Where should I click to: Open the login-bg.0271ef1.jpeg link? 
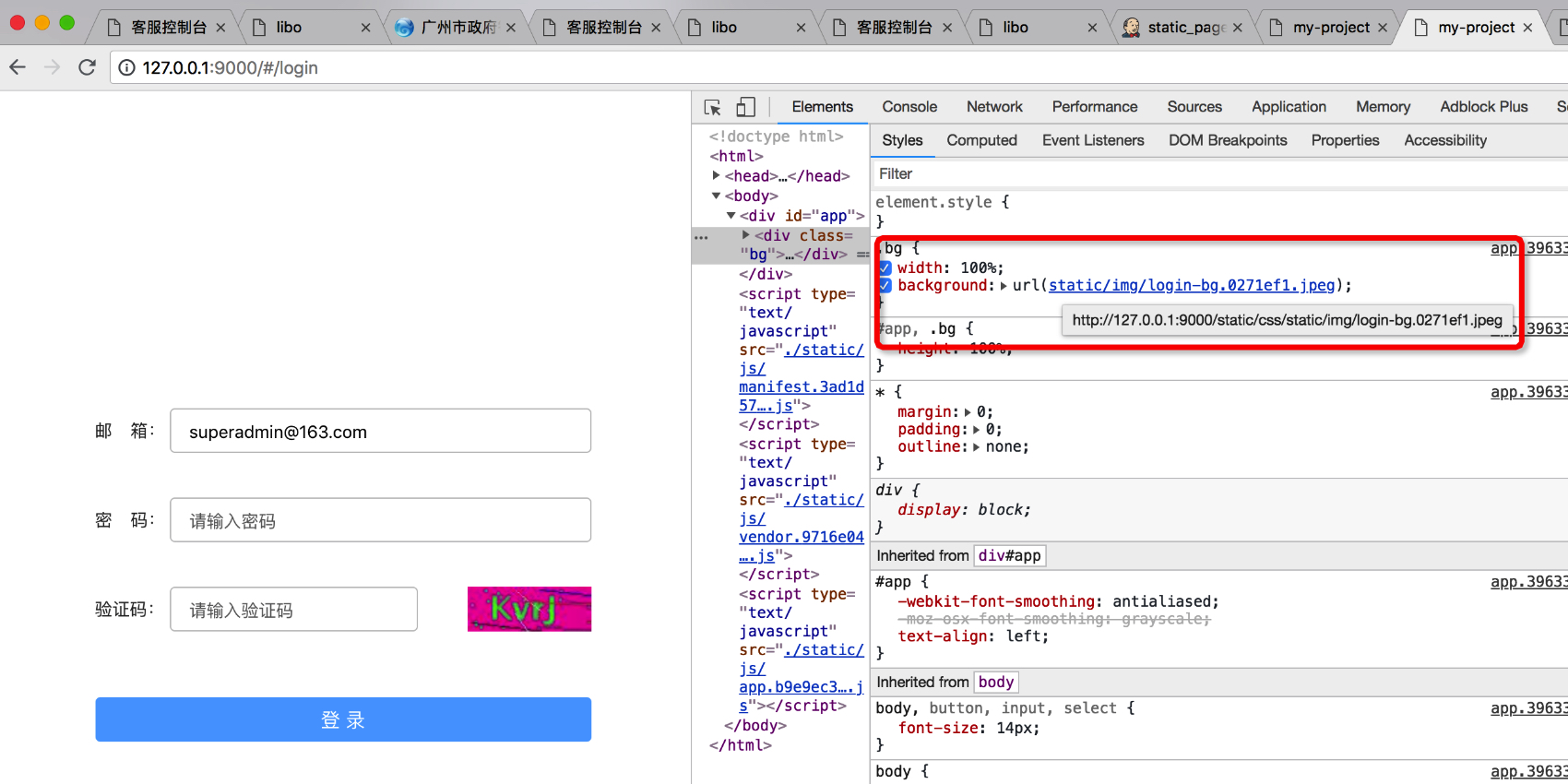click(1191, 286)
